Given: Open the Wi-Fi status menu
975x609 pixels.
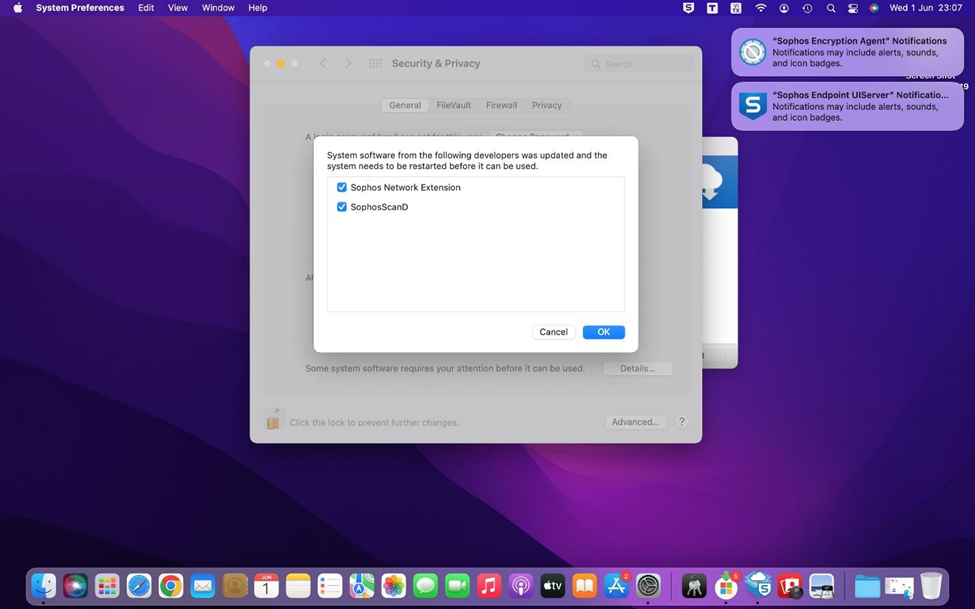Looking at the screenshot, I should (x=760, y=8).
